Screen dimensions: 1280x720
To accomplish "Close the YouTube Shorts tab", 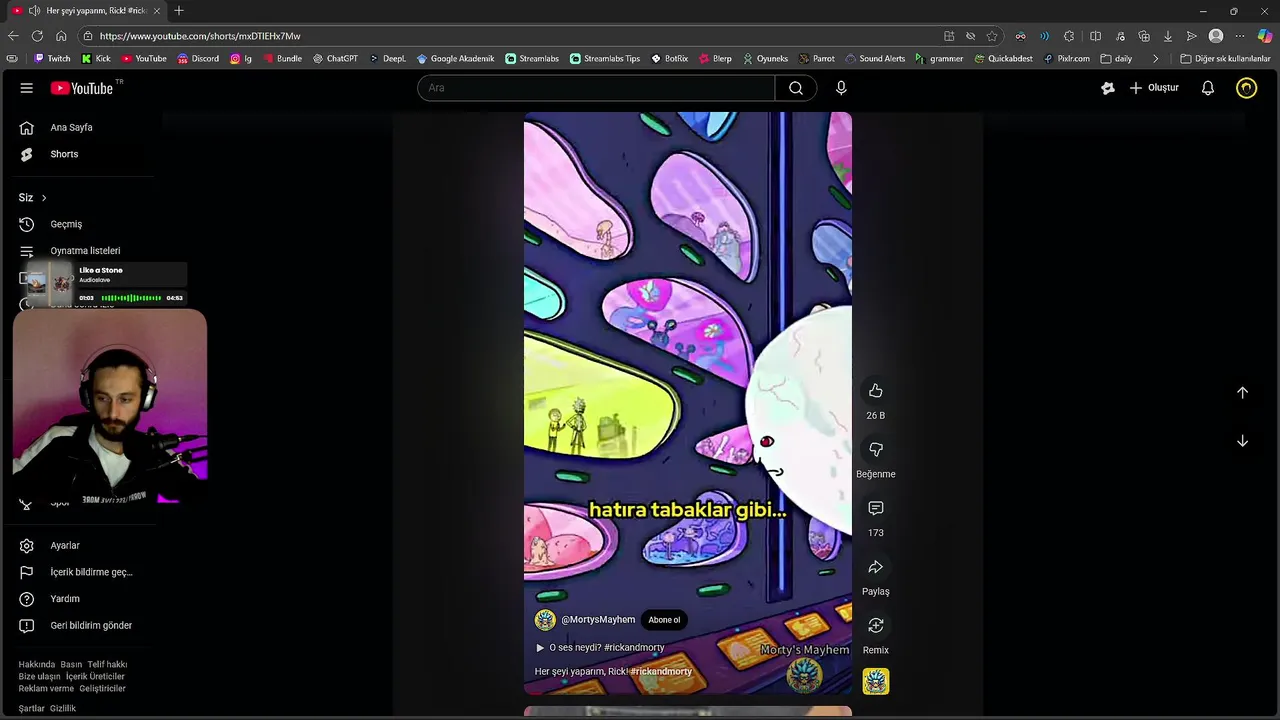I will 156,11.
